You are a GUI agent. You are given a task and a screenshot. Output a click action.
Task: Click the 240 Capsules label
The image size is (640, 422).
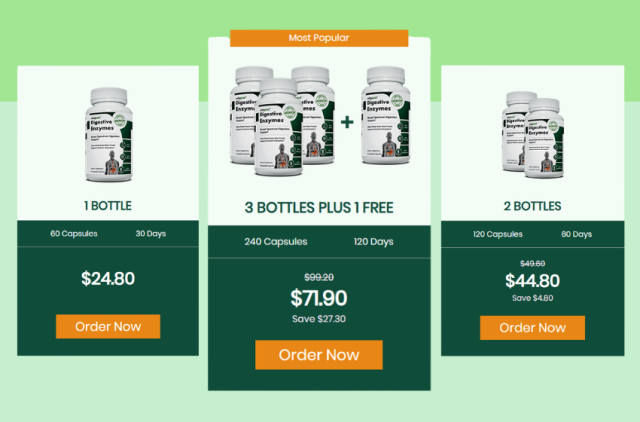click(276, 242)
